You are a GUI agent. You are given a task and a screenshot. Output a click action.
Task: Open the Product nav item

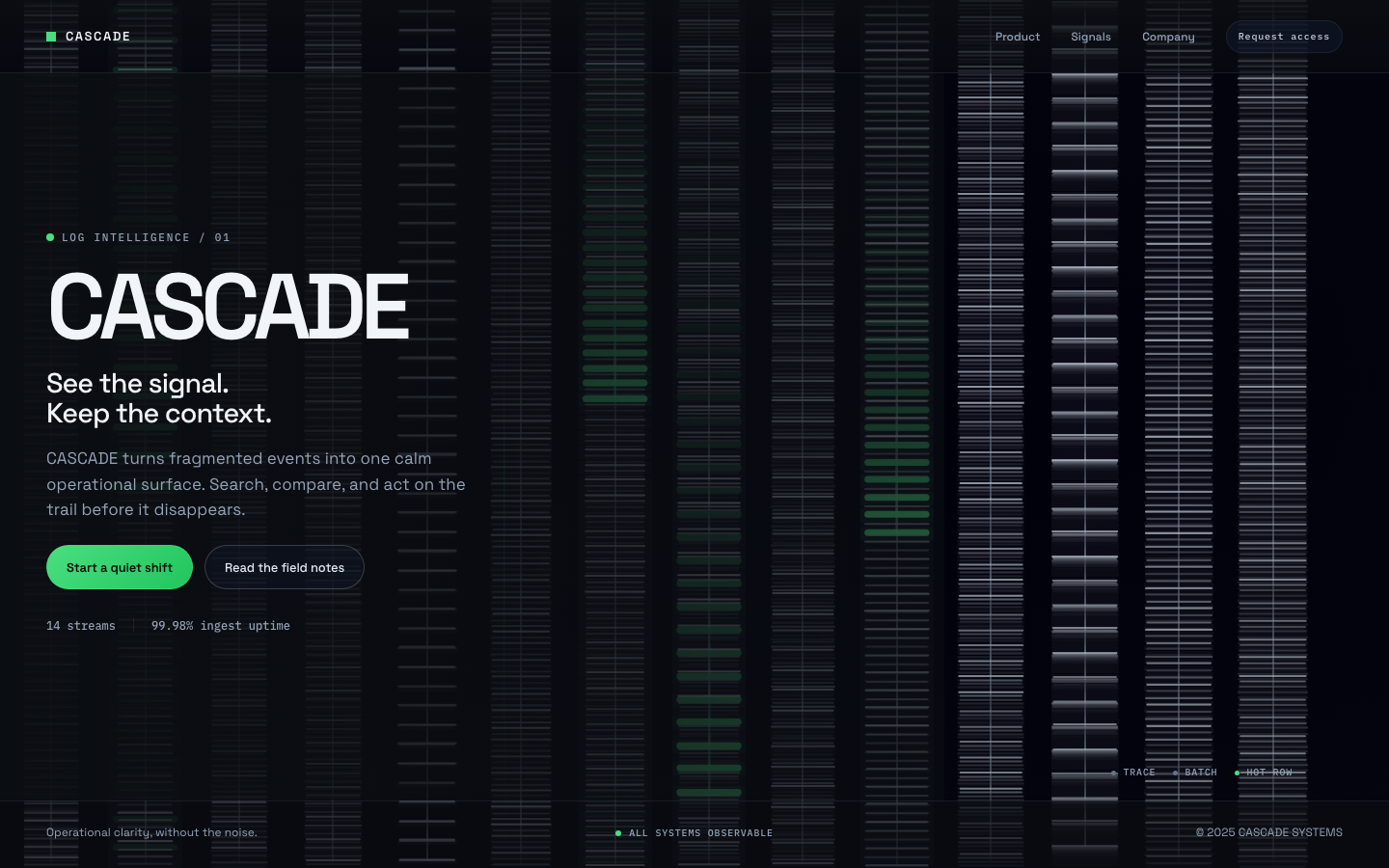point(1018,37)
